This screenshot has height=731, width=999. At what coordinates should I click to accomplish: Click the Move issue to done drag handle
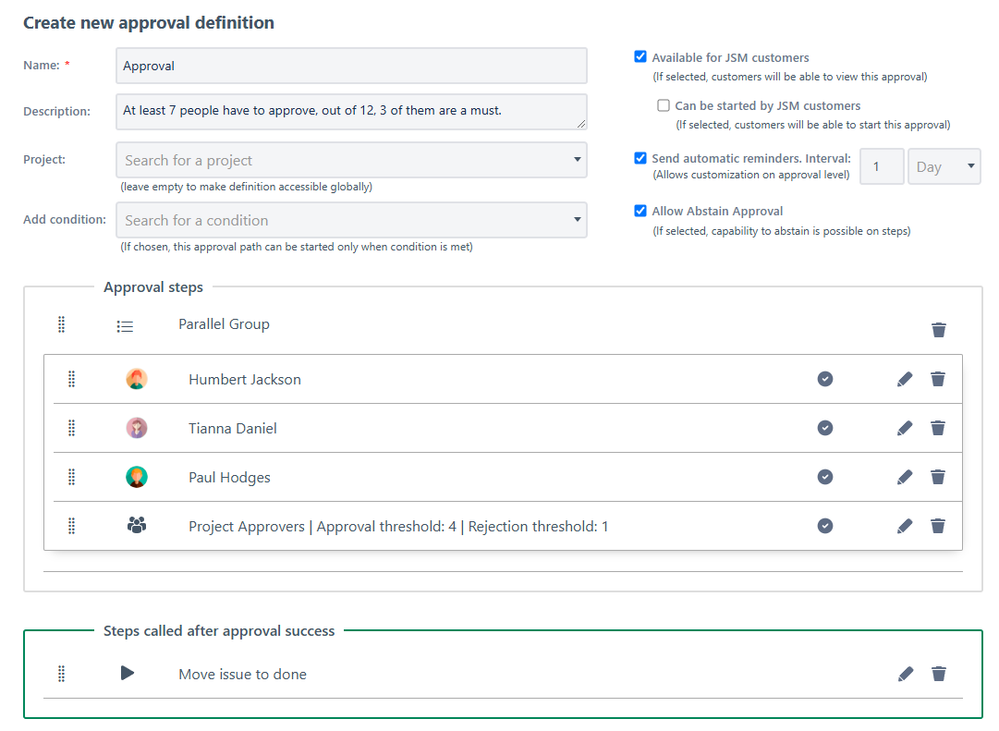(61, 674)
